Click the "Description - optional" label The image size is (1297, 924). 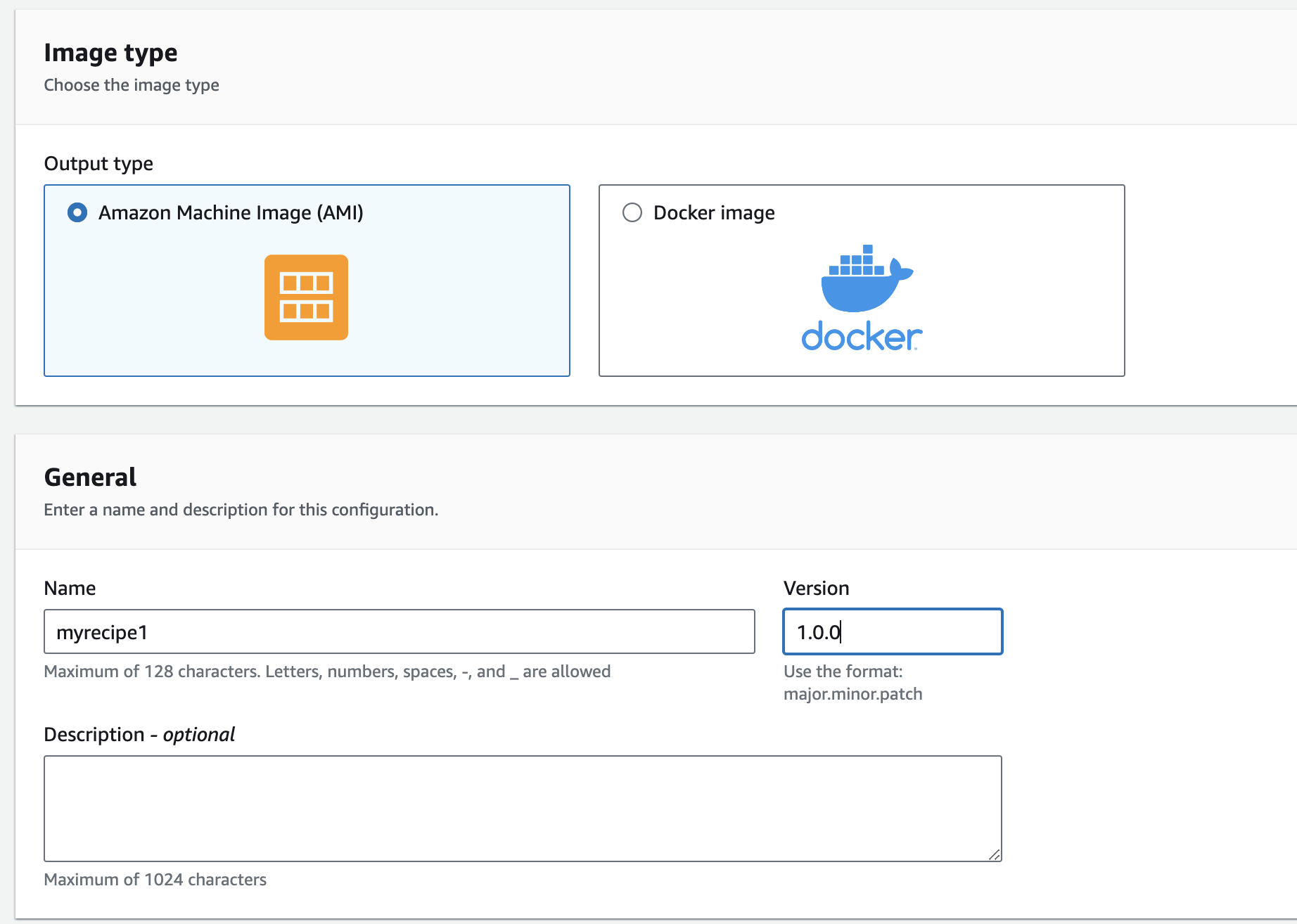[139, 734]
